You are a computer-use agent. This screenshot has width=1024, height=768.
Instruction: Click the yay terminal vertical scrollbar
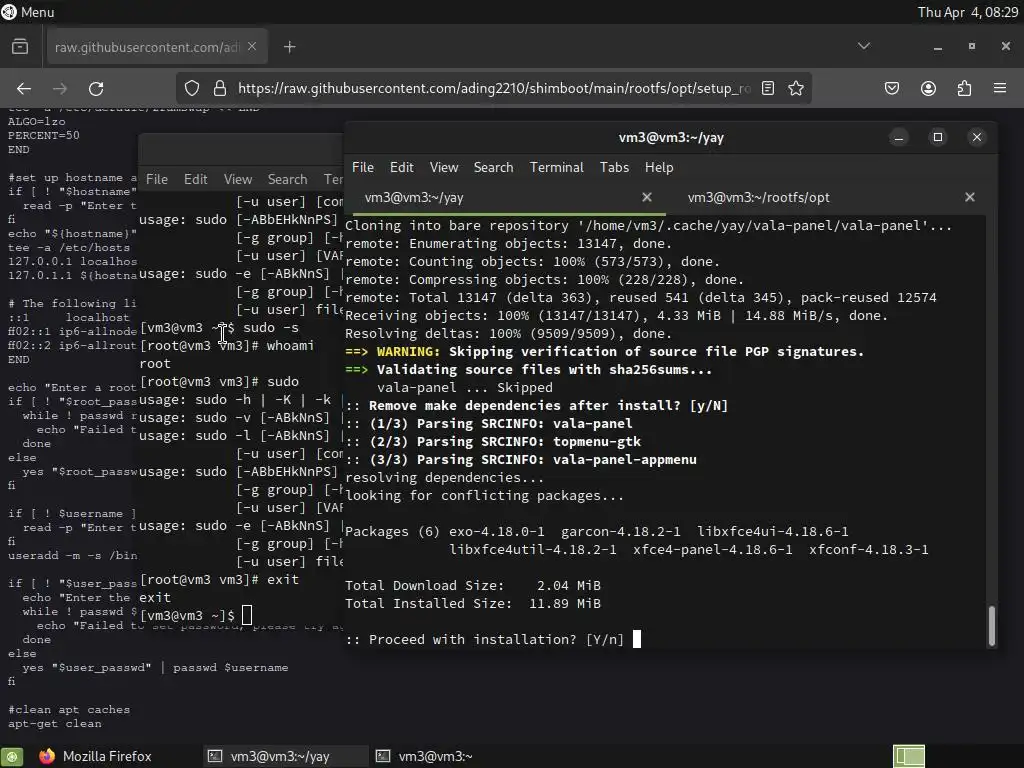[992, 625]
